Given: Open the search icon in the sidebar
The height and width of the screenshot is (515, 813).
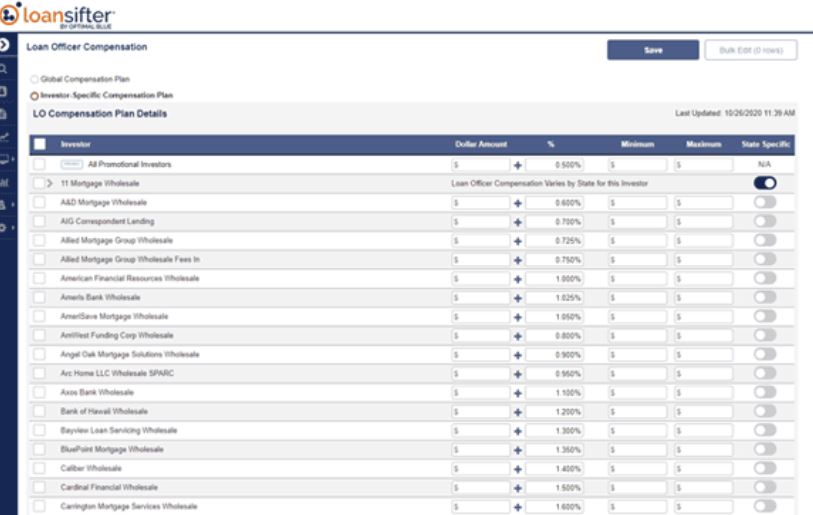Looking at the screenshot, I should pyautogui.click(x=3, y=68).
